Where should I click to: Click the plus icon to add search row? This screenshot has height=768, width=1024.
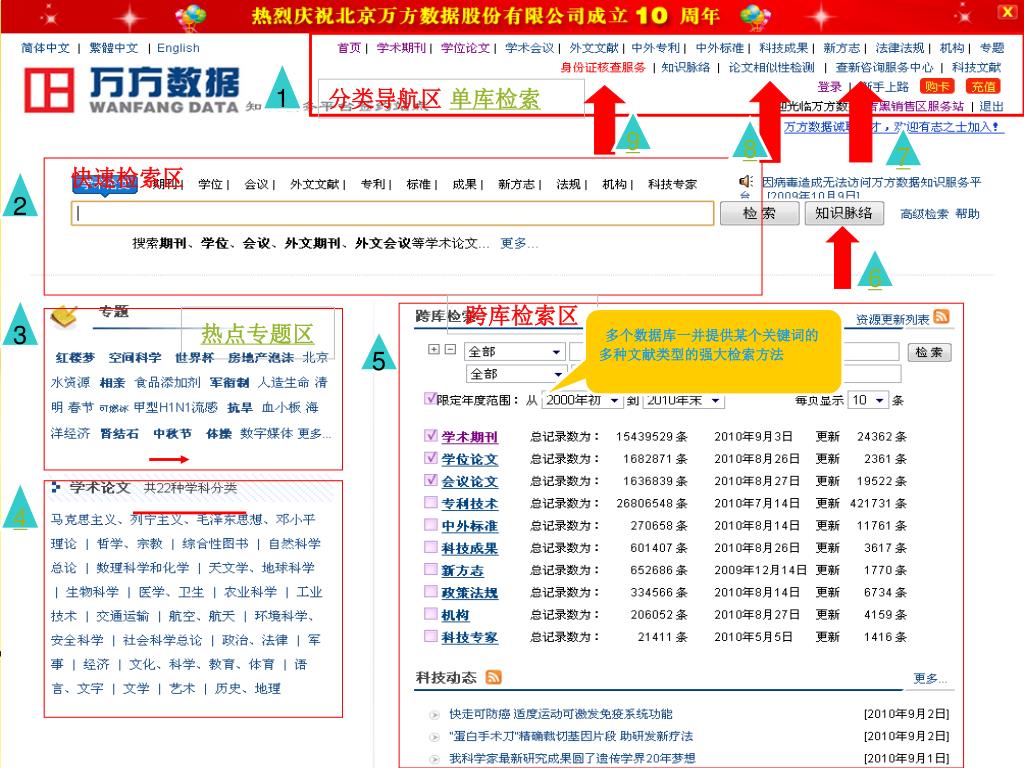click(434, 349)
